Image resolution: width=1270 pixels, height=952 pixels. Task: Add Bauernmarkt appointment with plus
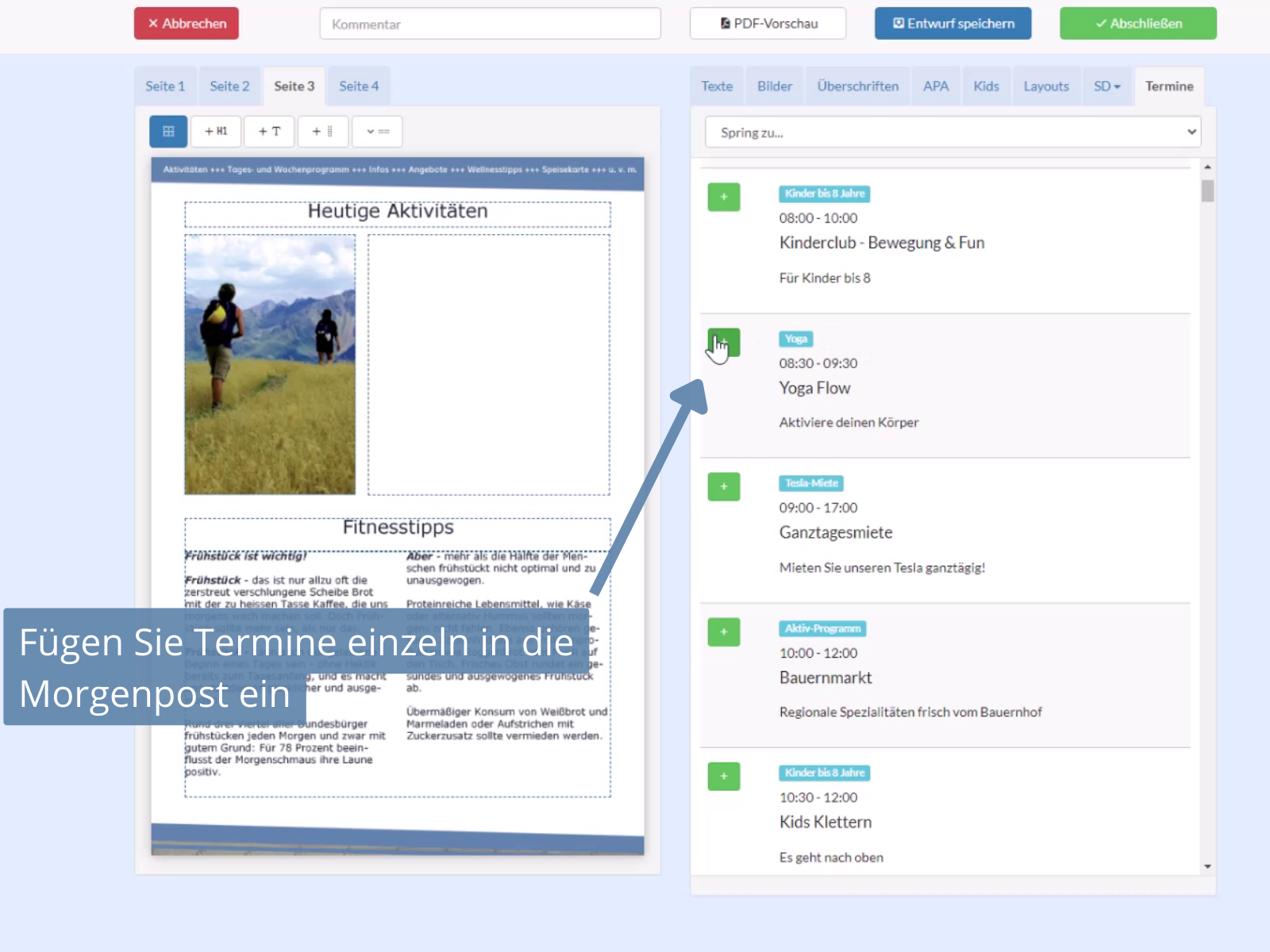[723, 631]
